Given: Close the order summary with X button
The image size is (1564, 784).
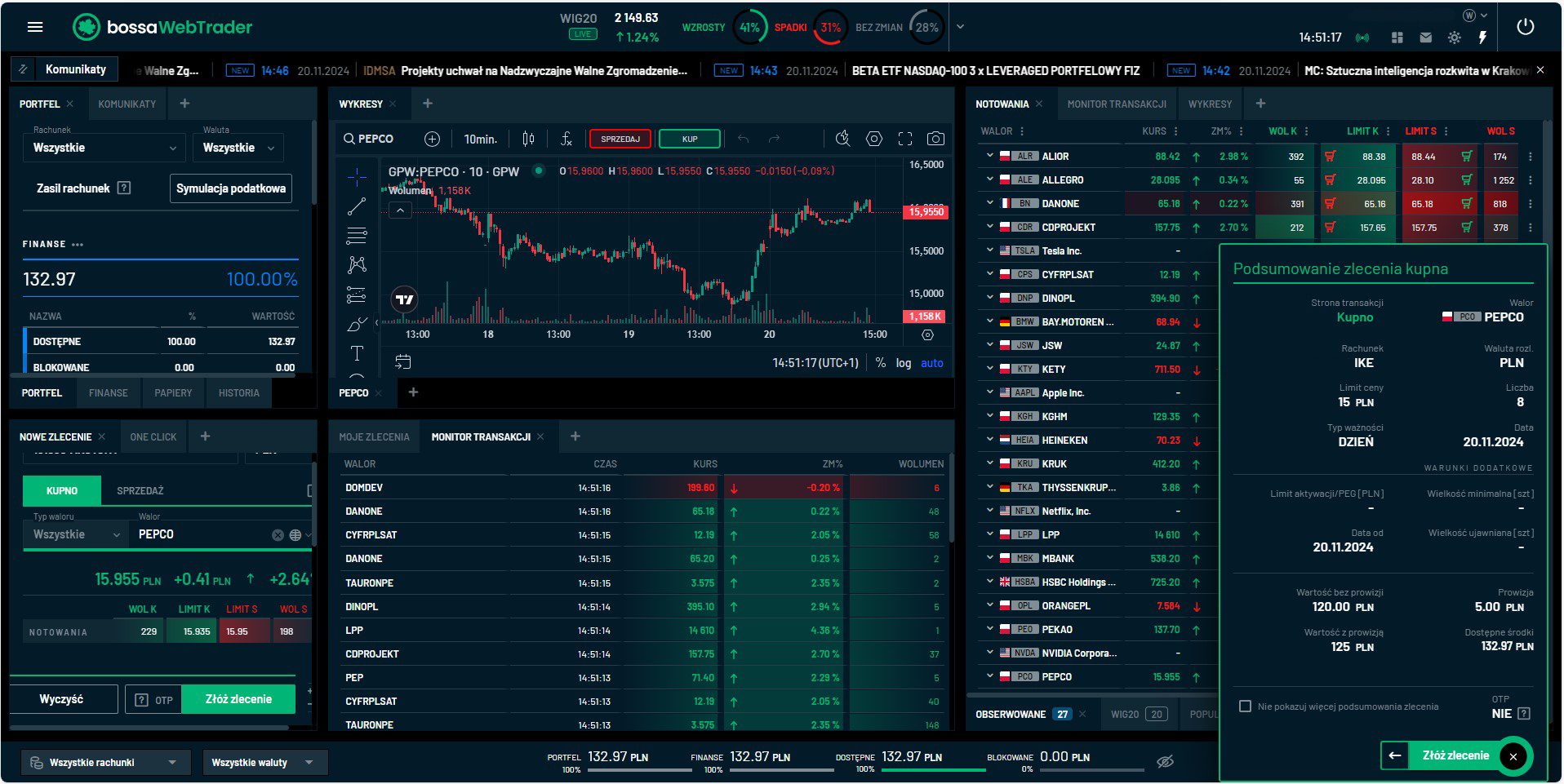Looking at the screenshot, I should (x=1513, y=756).
